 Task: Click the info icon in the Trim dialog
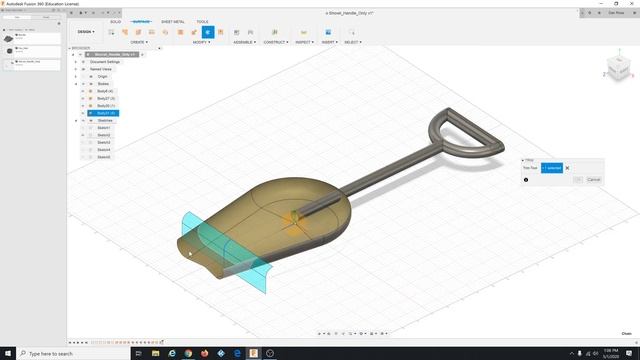point(526,180)
